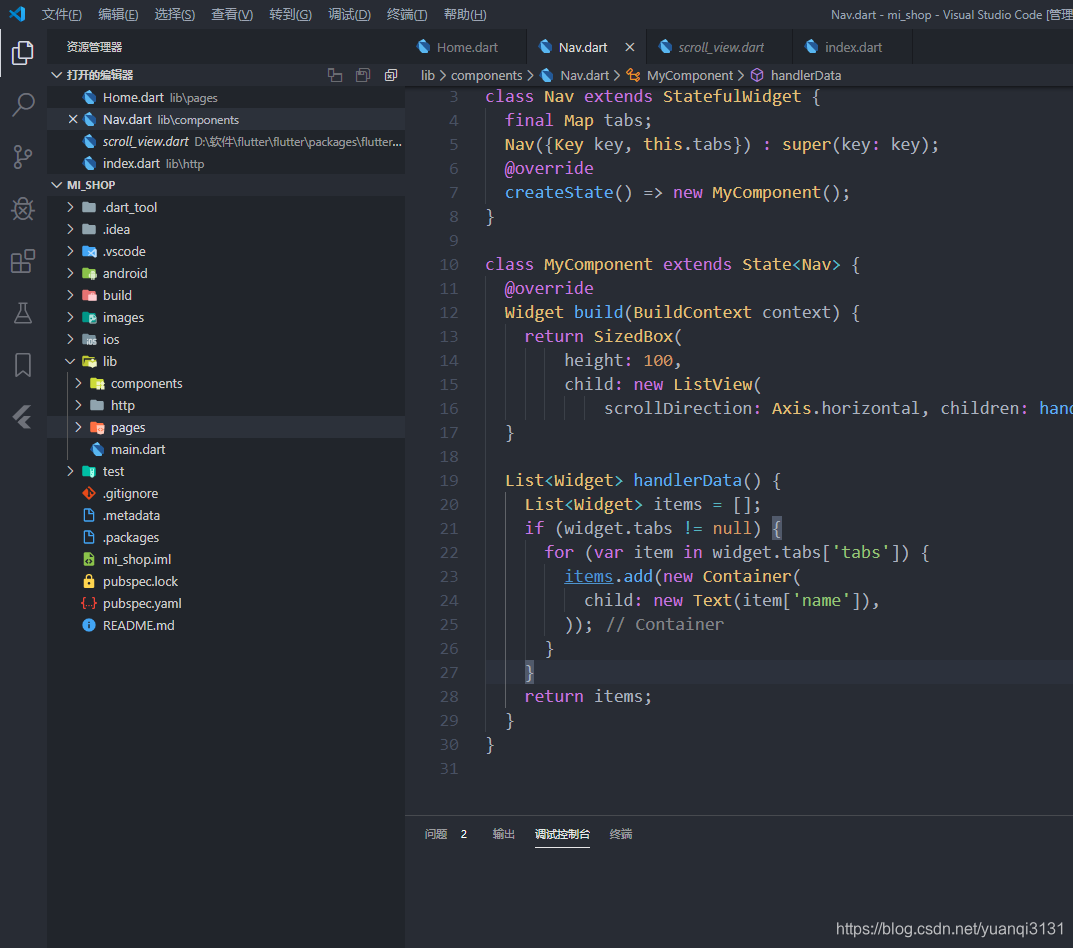Click handlerData in the breadcrumb

click(x=805, y=75)
